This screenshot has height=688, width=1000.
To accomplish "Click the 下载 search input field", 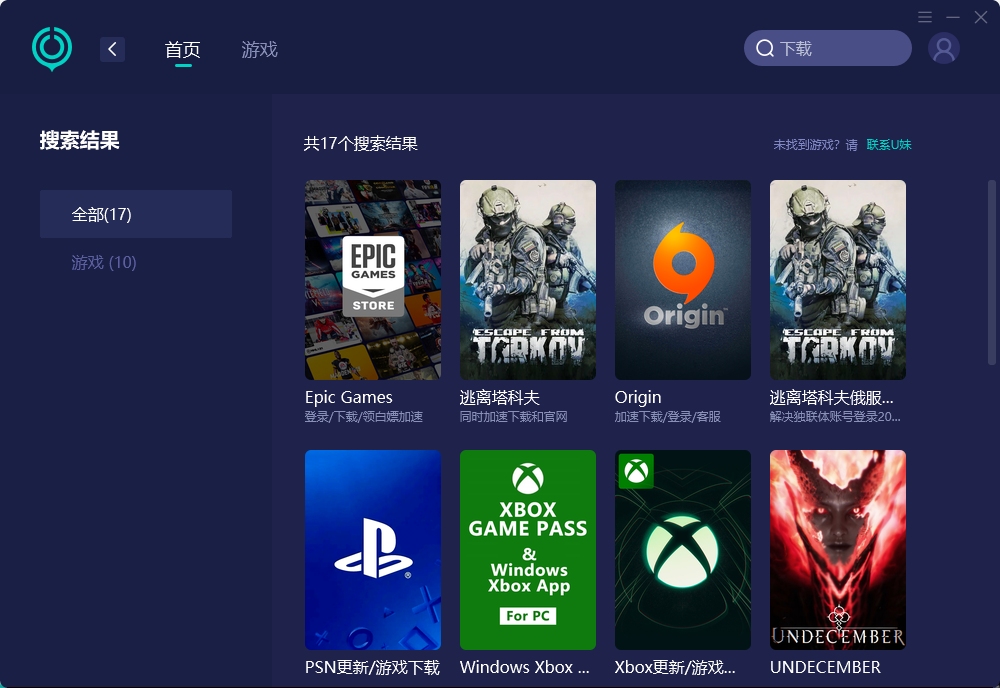I will coord(828,48).
